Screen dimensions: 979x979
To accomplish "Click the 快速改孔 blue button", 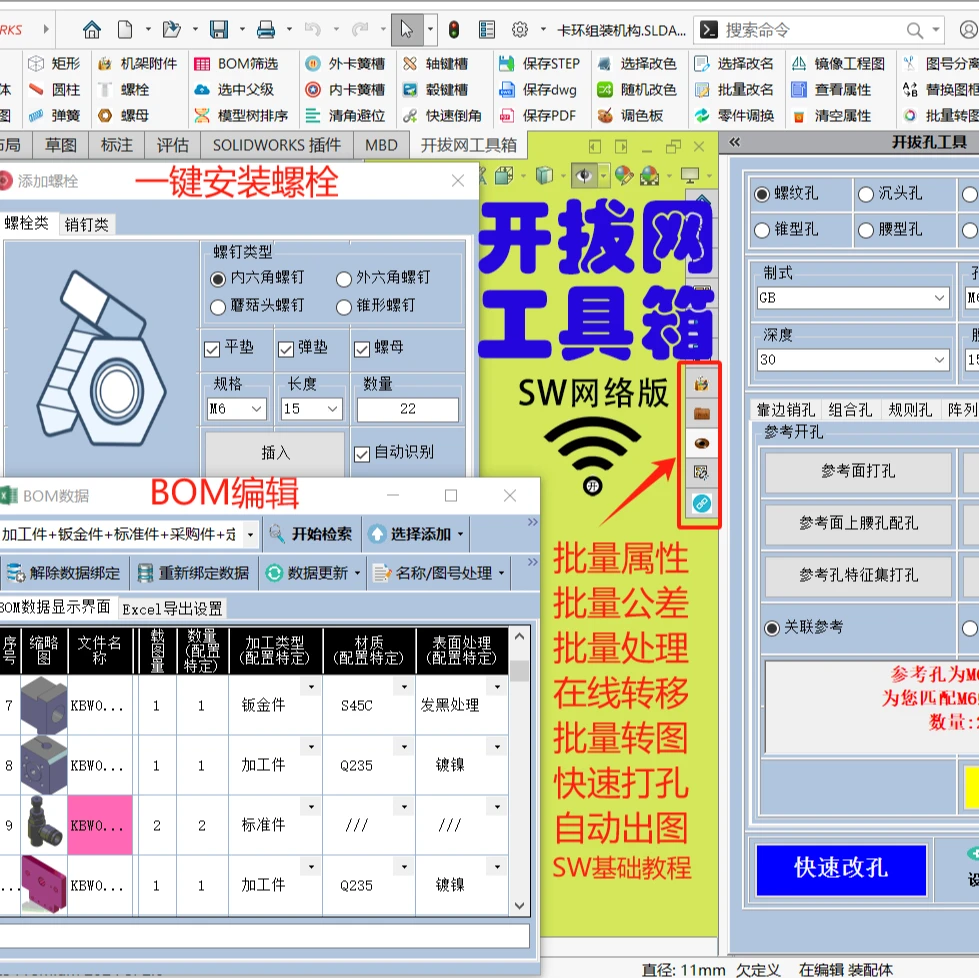I will click(841, 870).
